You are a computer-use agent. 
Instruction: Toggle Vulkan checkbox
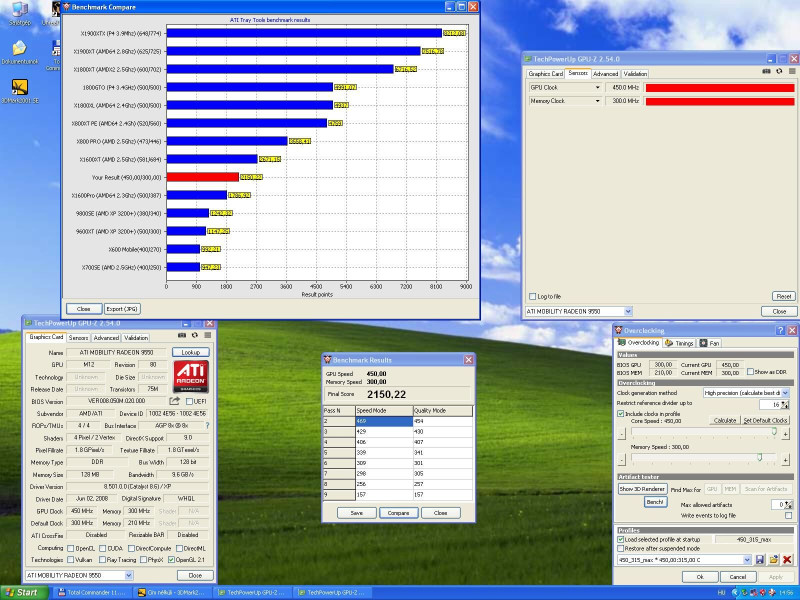coord(71,560)
